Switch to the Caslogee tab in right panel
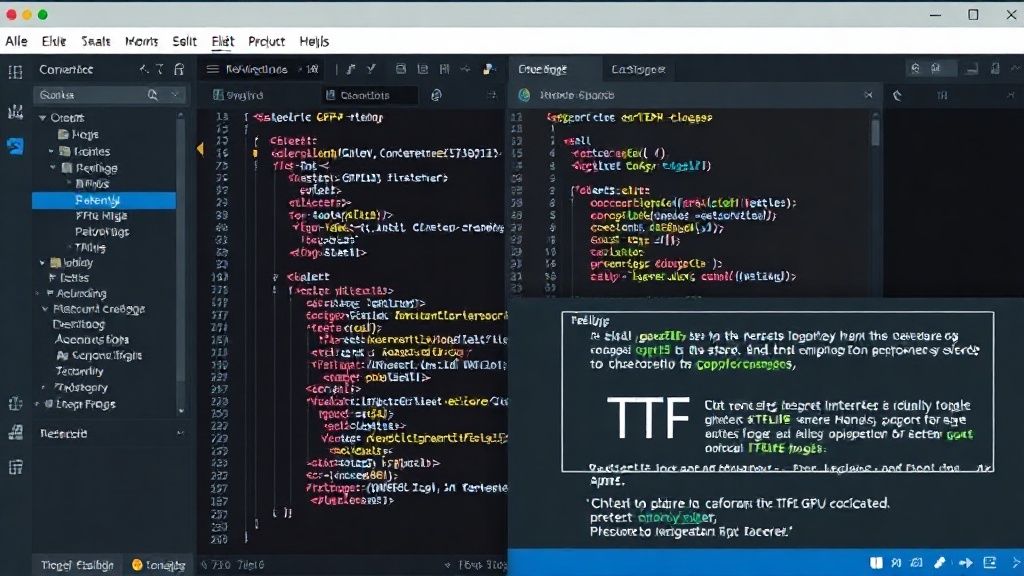Image resolution: width=1024 pixels, height=576 pixels. click(x=638, y=69)
